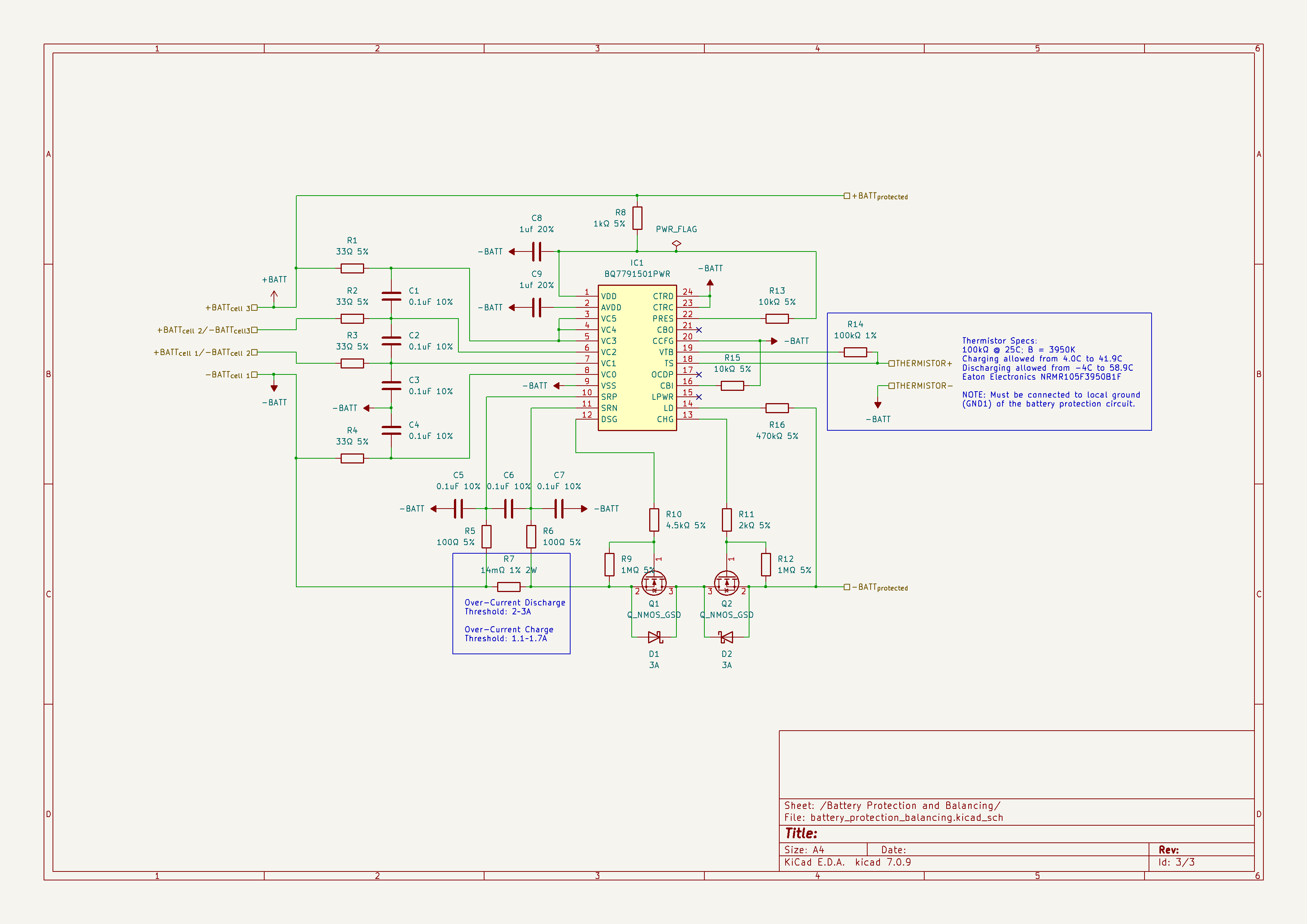Viewport: 1307px width, 924px height.
Task: Click MOSFET Q2 symbol
Action: [726, 583]
